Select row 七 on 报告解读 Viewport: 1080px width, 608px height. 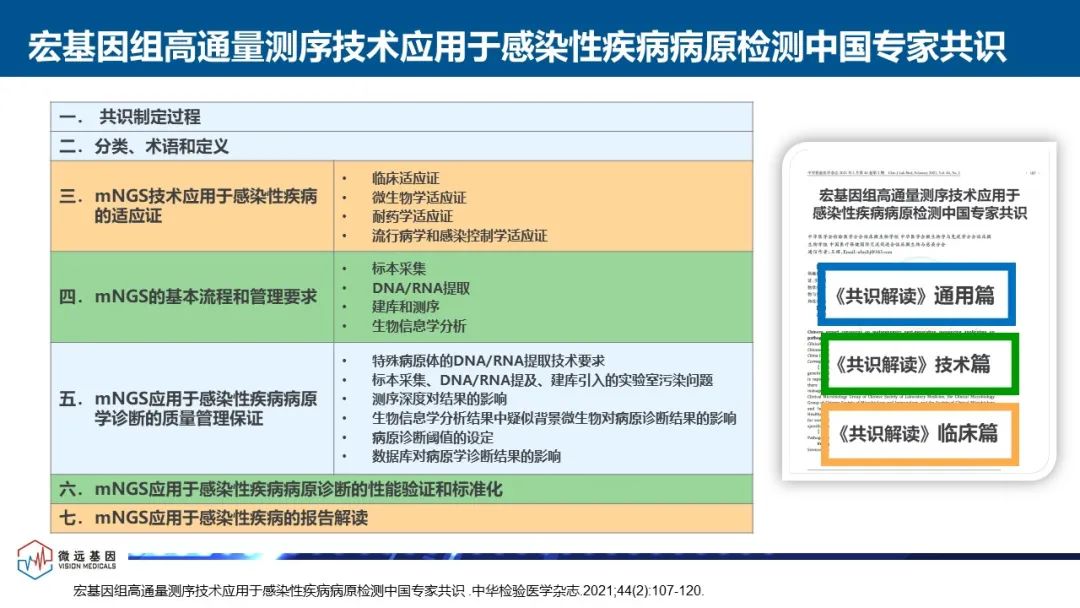(x=232, y=518)
